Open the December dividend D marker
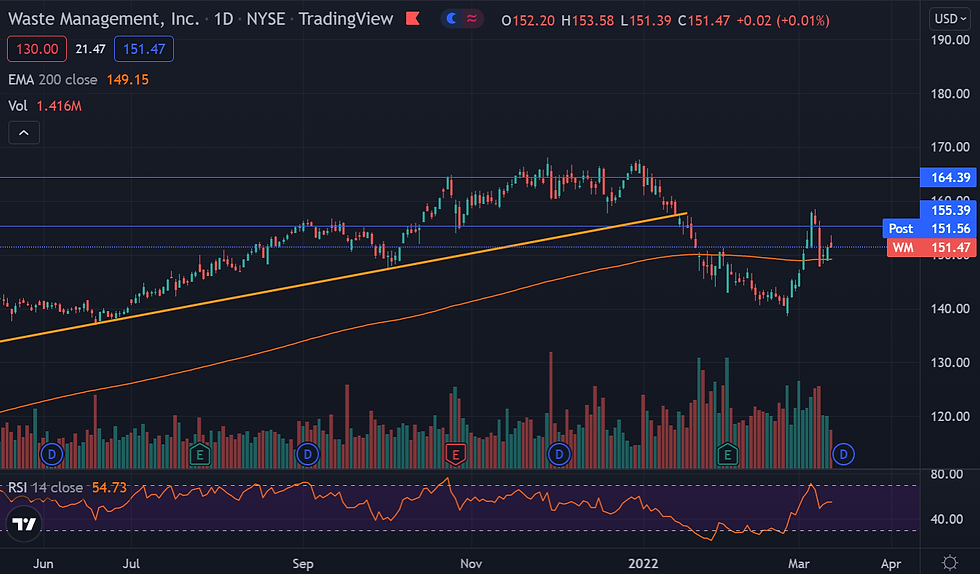Viewport: 980px width, 574px height. 559,454
